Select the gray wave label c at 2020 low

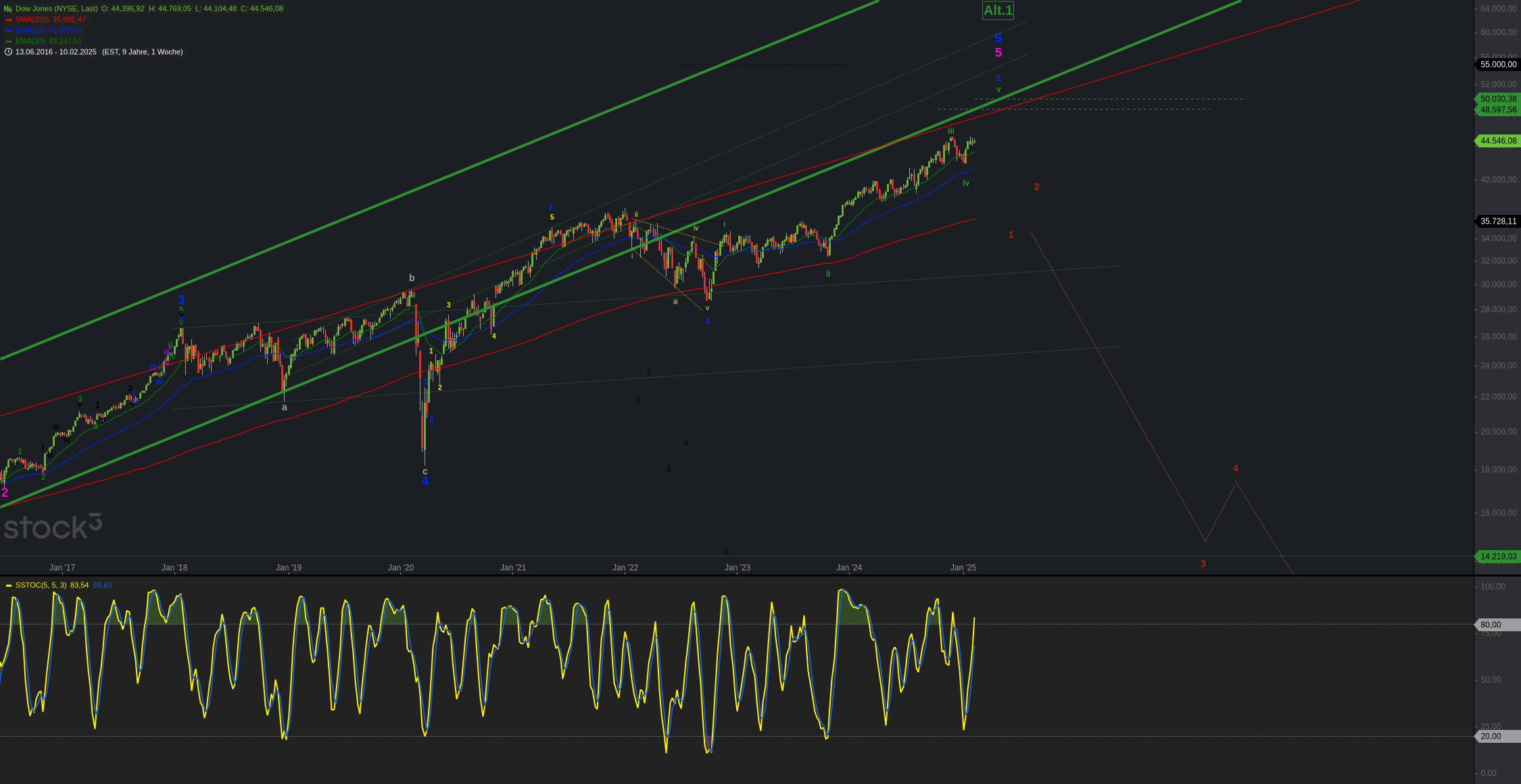(x=425, y=472)
